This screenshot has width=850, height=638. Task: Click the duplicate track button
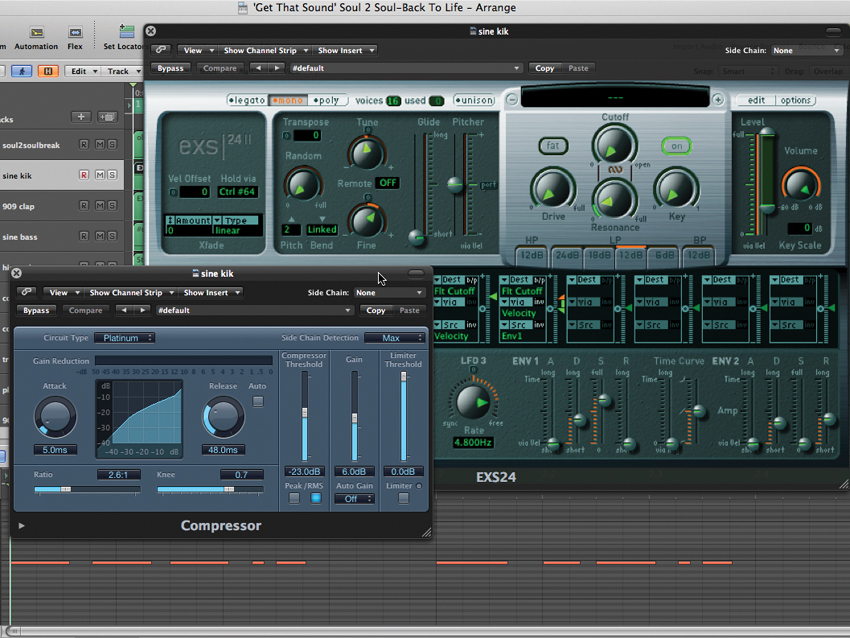tap(107, 117)
